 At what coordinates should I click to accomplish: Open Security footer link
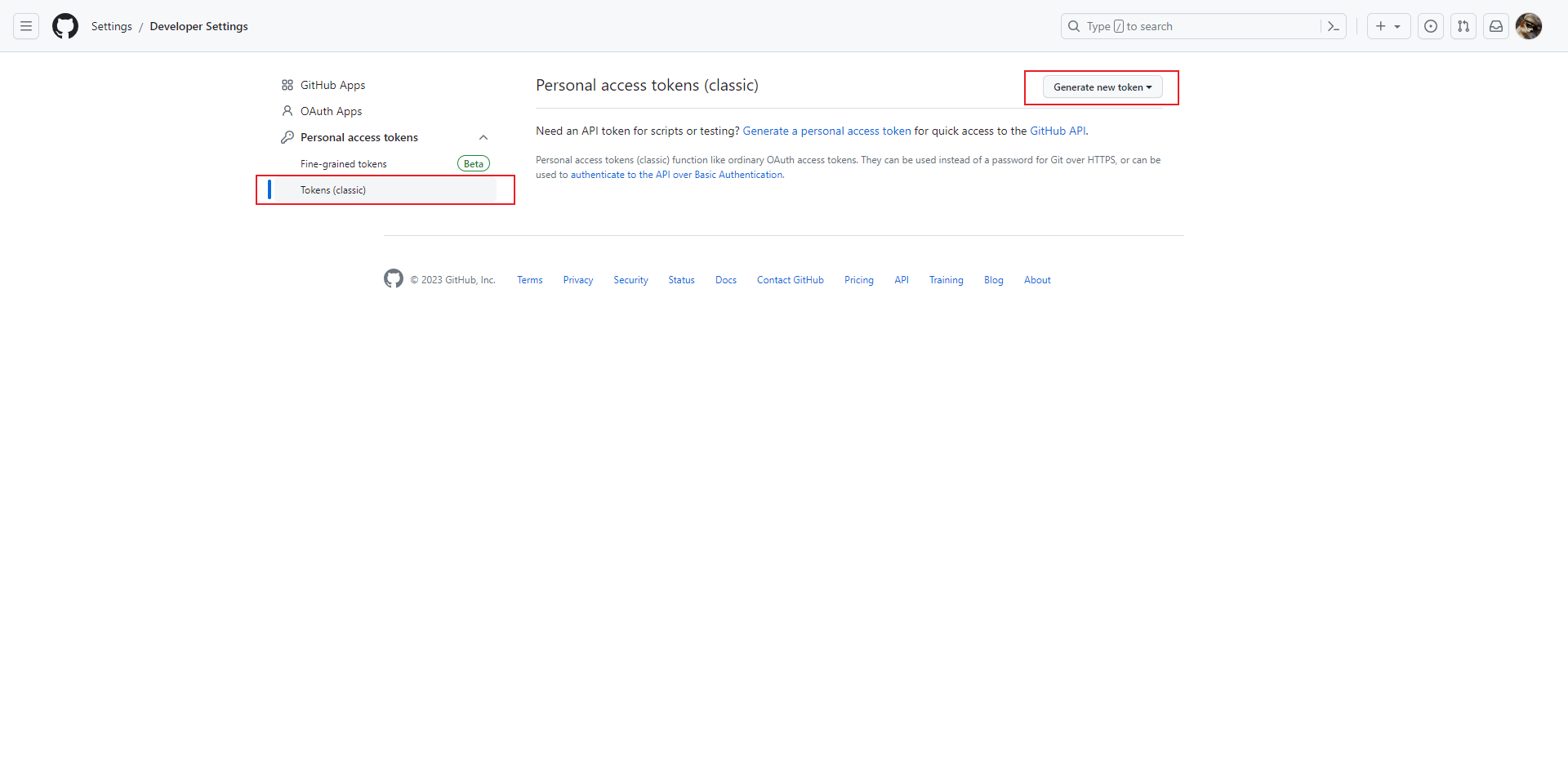pyautogui.click(x=630, y=280)
